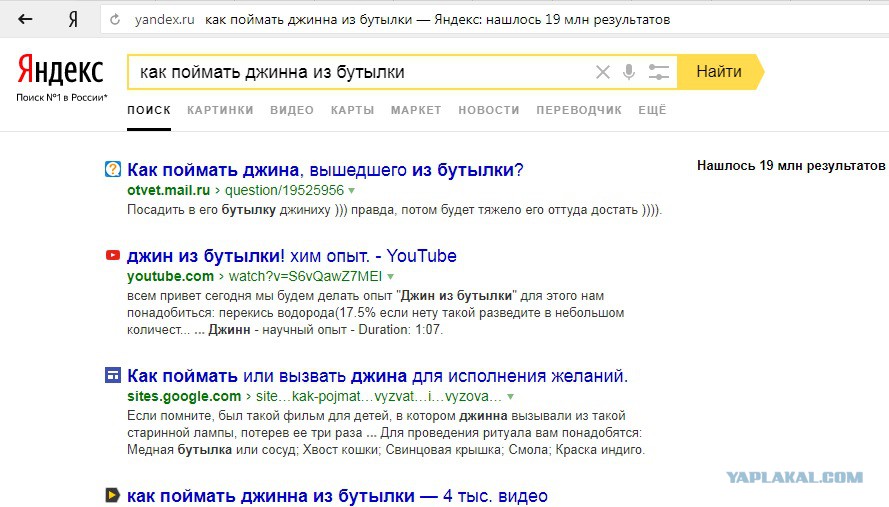Image resolution: width=889 pixels, height=507 pixels.
Task: Click the YouTube result favicon
Action: (113, 255)
